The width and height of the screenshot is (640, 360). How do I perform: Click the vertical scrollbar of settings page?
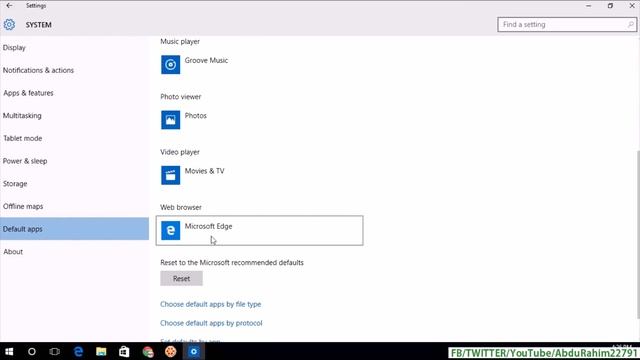[638, 235]
